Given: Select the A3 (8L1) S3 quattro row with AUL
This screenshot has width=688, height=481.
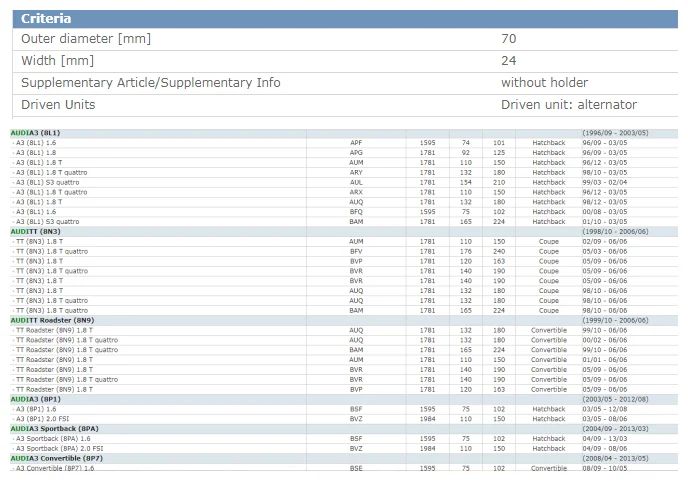Looking at the screenshot, I should click(x=344, y=183).
